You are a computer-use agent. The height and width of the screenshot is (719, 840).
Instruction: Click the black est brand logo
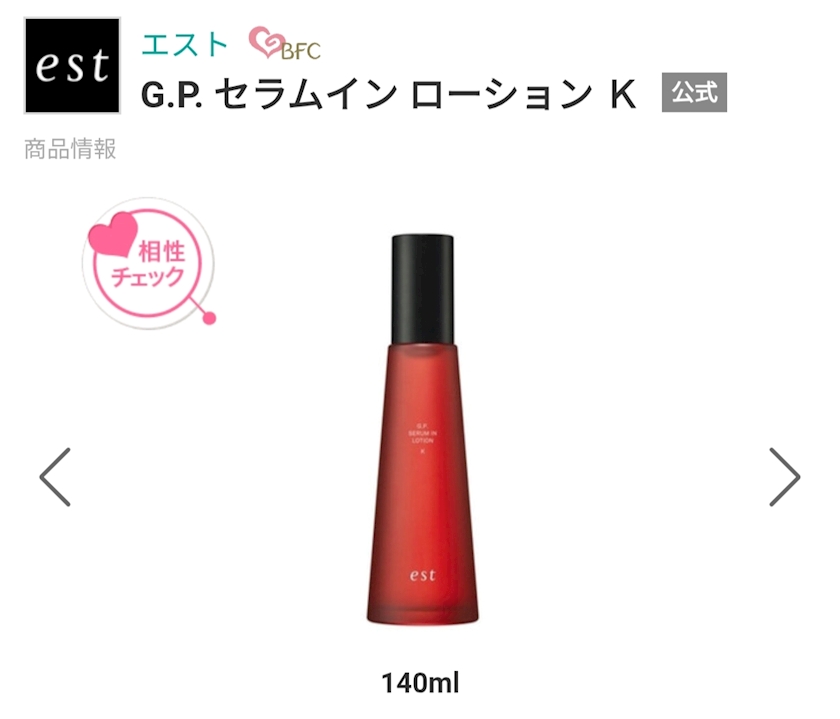pos(72,65)
